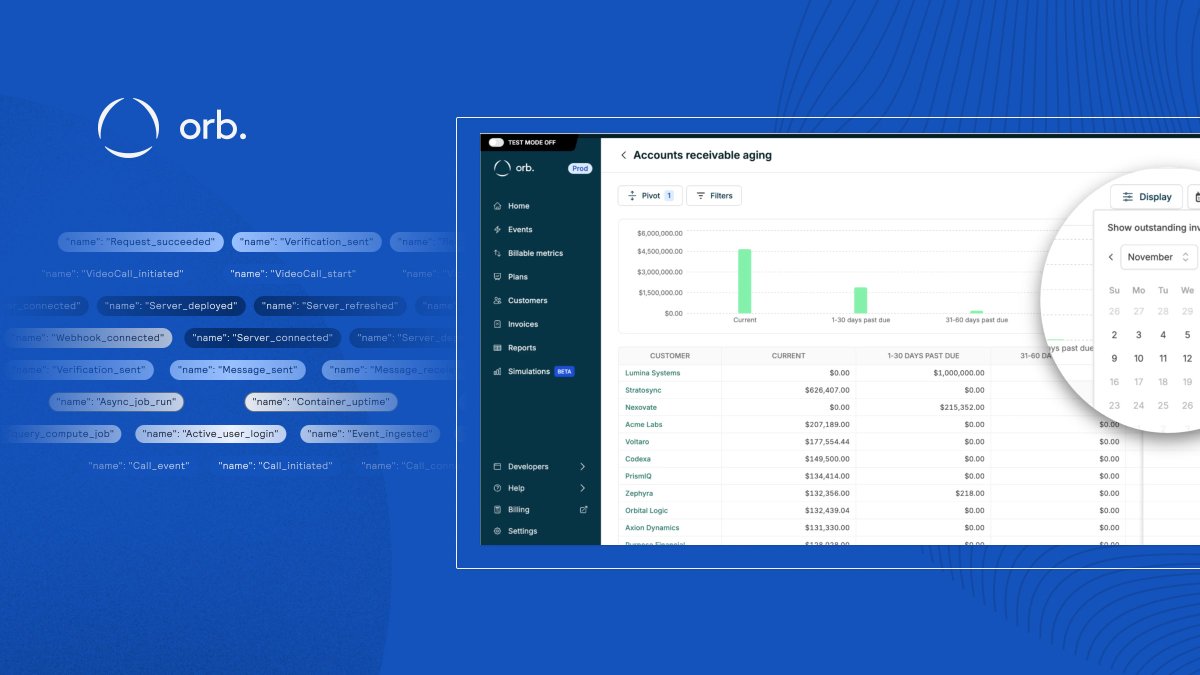Viewport: 1200px width, 675px height.
Task: Open Billable metrics in the sidebar
Action: point(535,253)
